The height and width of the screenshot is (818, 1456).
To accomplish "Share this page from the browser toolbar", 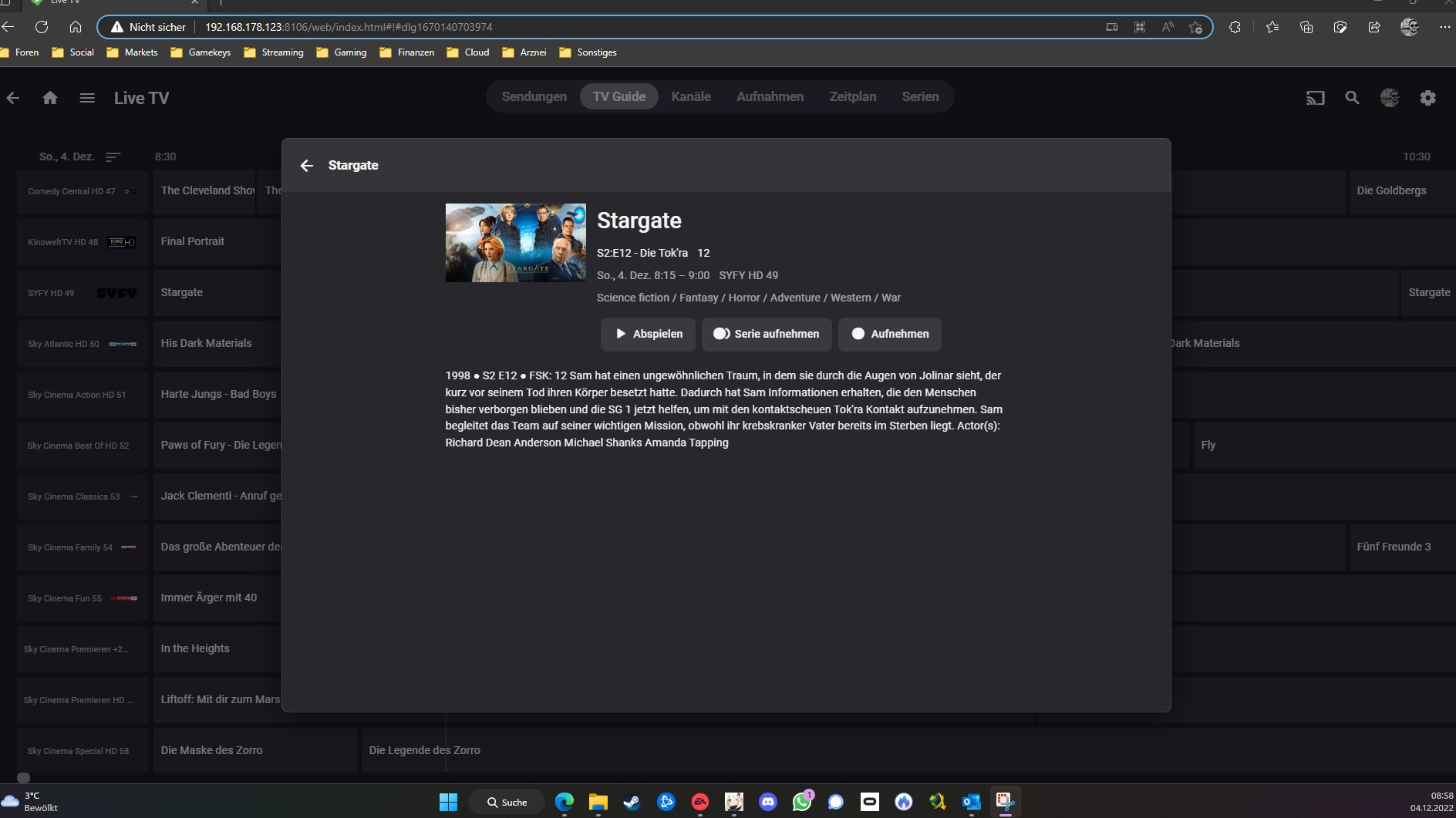I will (x=1374, y=27).
